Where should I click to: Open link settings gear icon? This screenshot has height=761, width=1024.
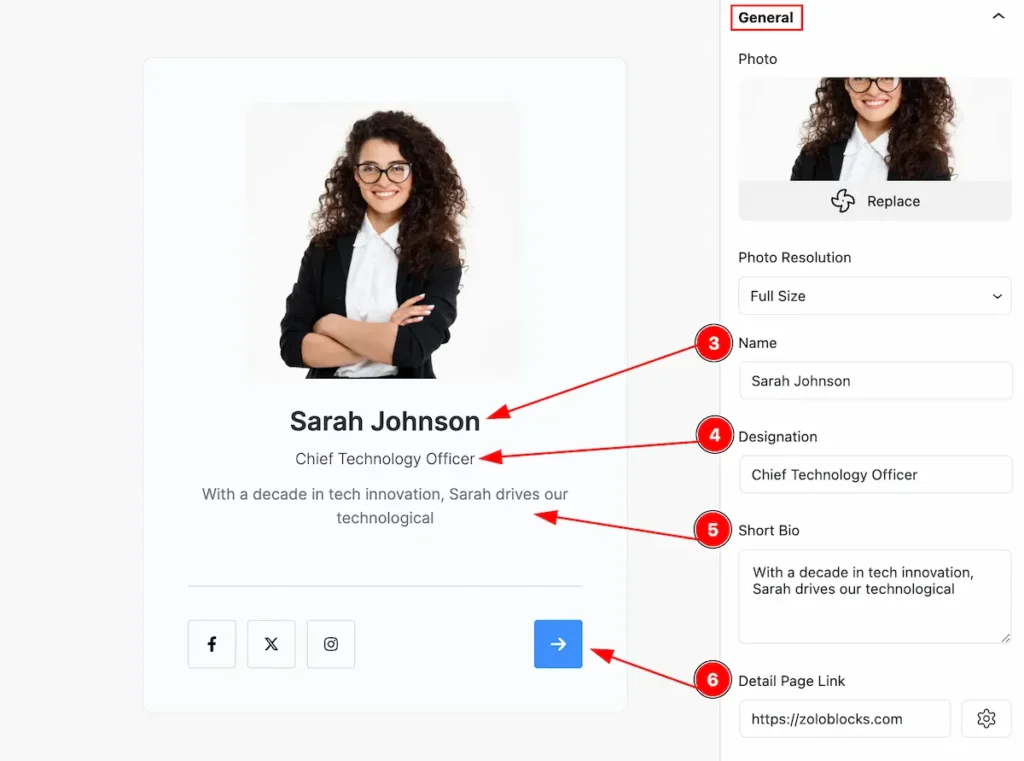pyautogui.click(x=986, y=719)
